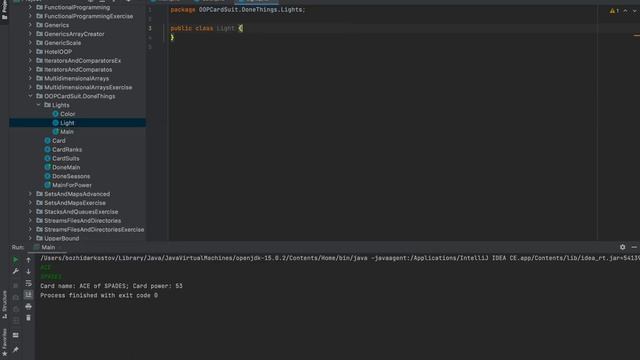Click 'Process finished with exit code 0' text

coord(99,296)
